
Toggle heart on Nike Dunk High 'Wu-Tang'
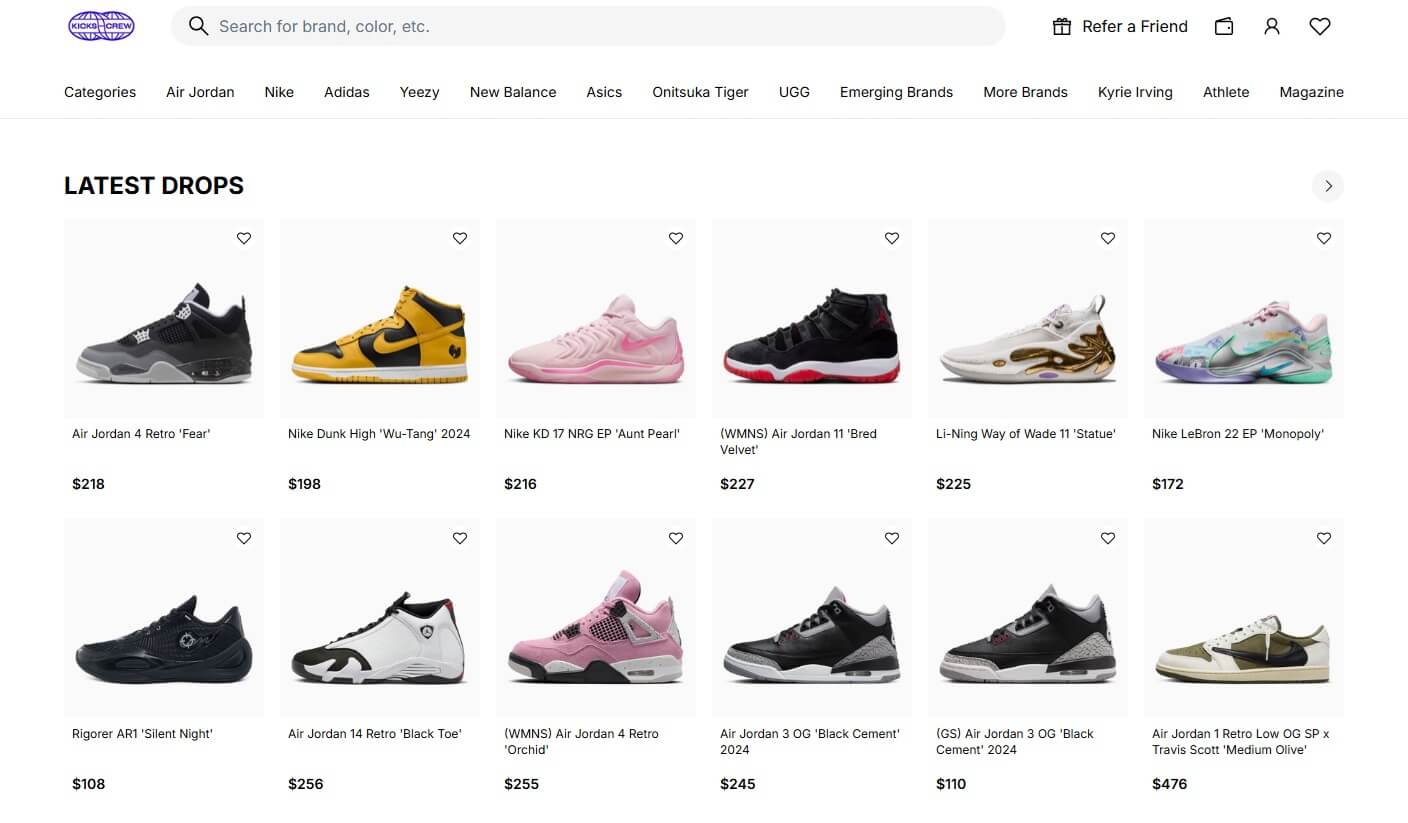coord(460,238)
